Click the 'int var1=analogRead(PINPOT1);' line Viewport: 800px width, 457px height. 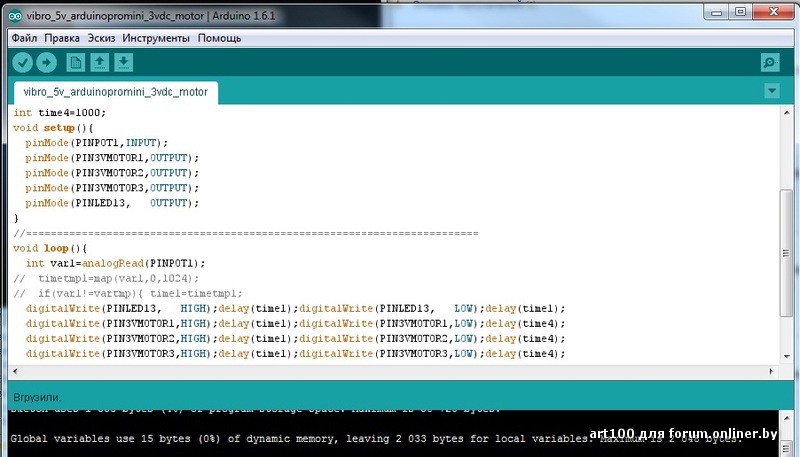115,264
